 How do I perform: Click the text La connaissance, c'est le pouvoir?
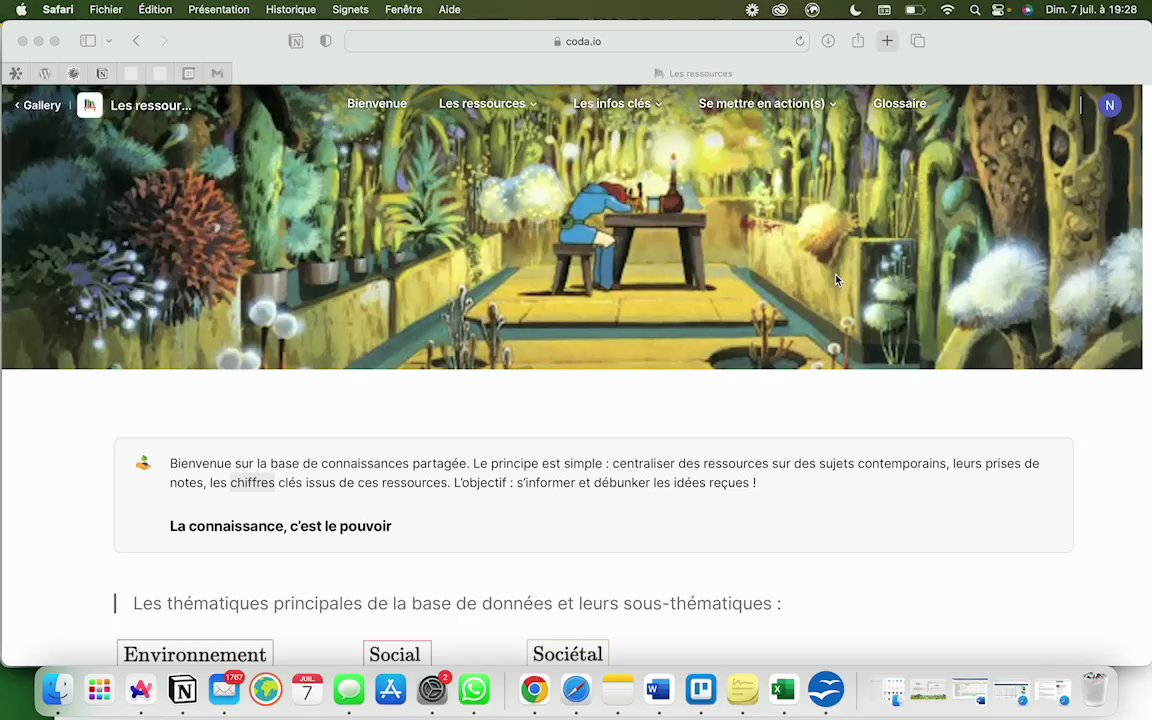[281, 526]
